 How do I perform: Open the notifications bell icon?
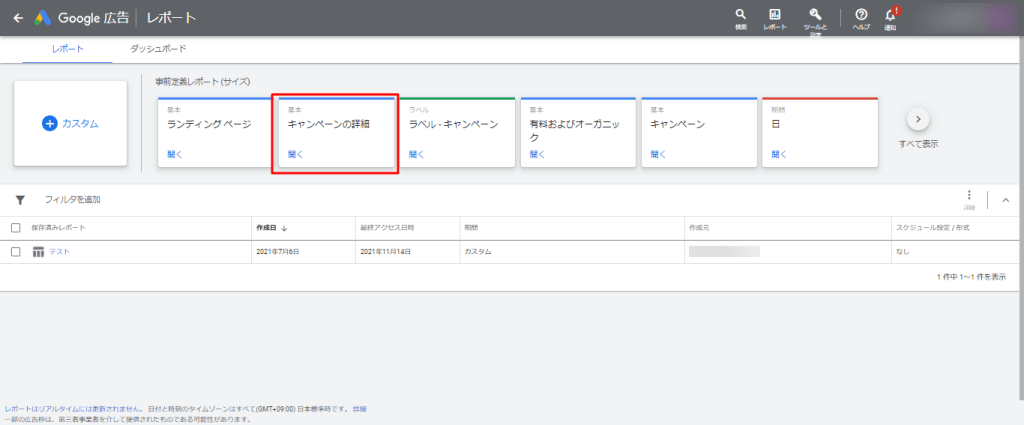tap(890, 14)
